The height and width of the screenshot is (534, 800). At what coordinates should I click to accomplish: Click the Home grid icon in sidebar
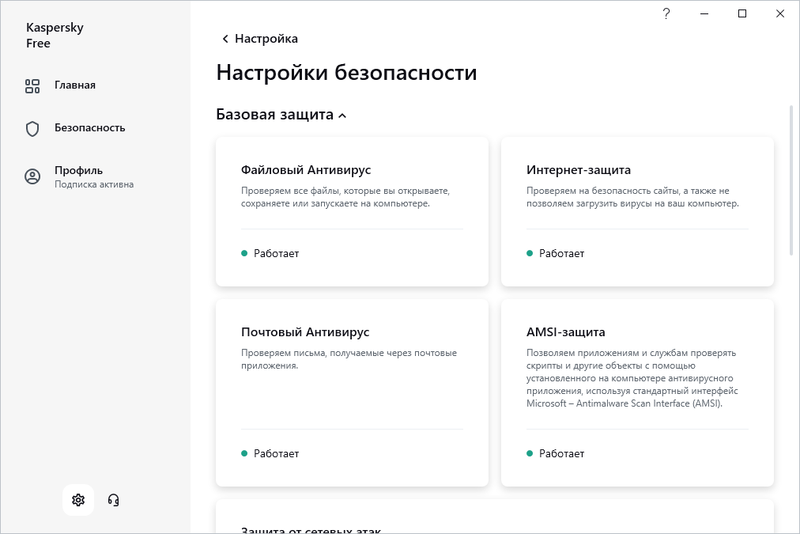click(x=32, y=86)
